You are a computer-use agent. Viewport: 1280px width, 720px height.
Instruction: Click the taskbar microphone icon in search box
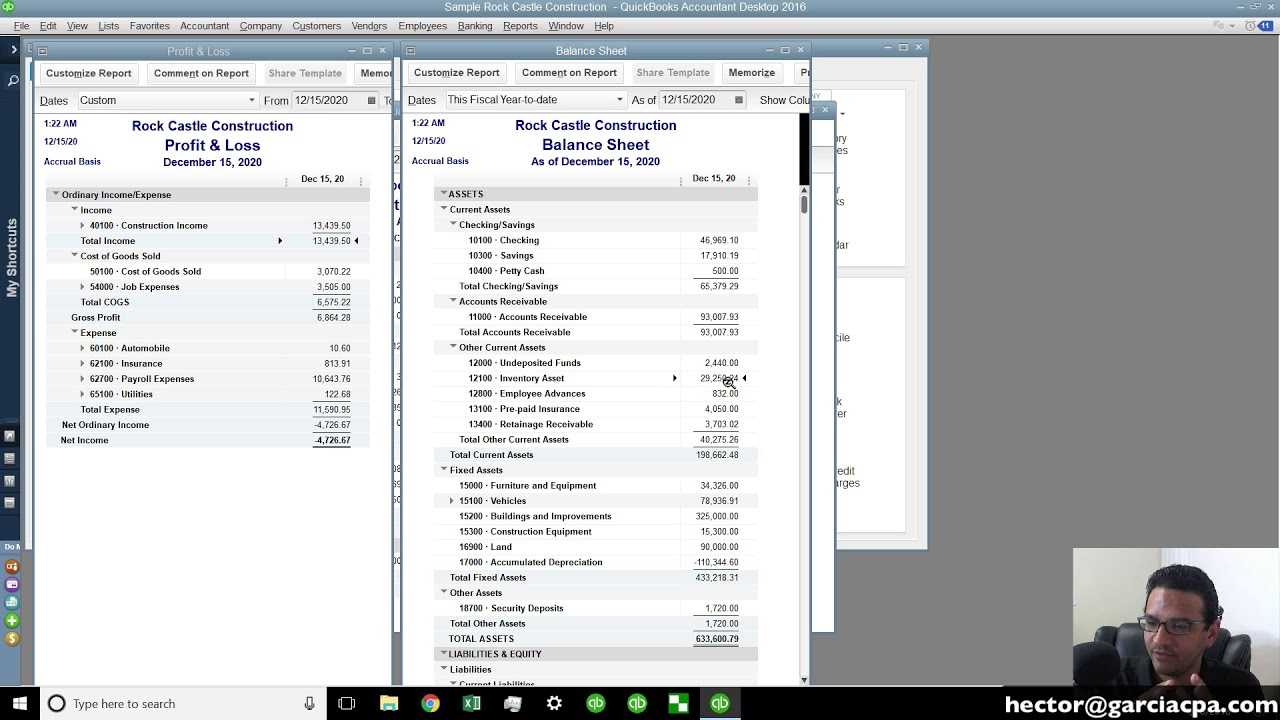click(309, 704)
